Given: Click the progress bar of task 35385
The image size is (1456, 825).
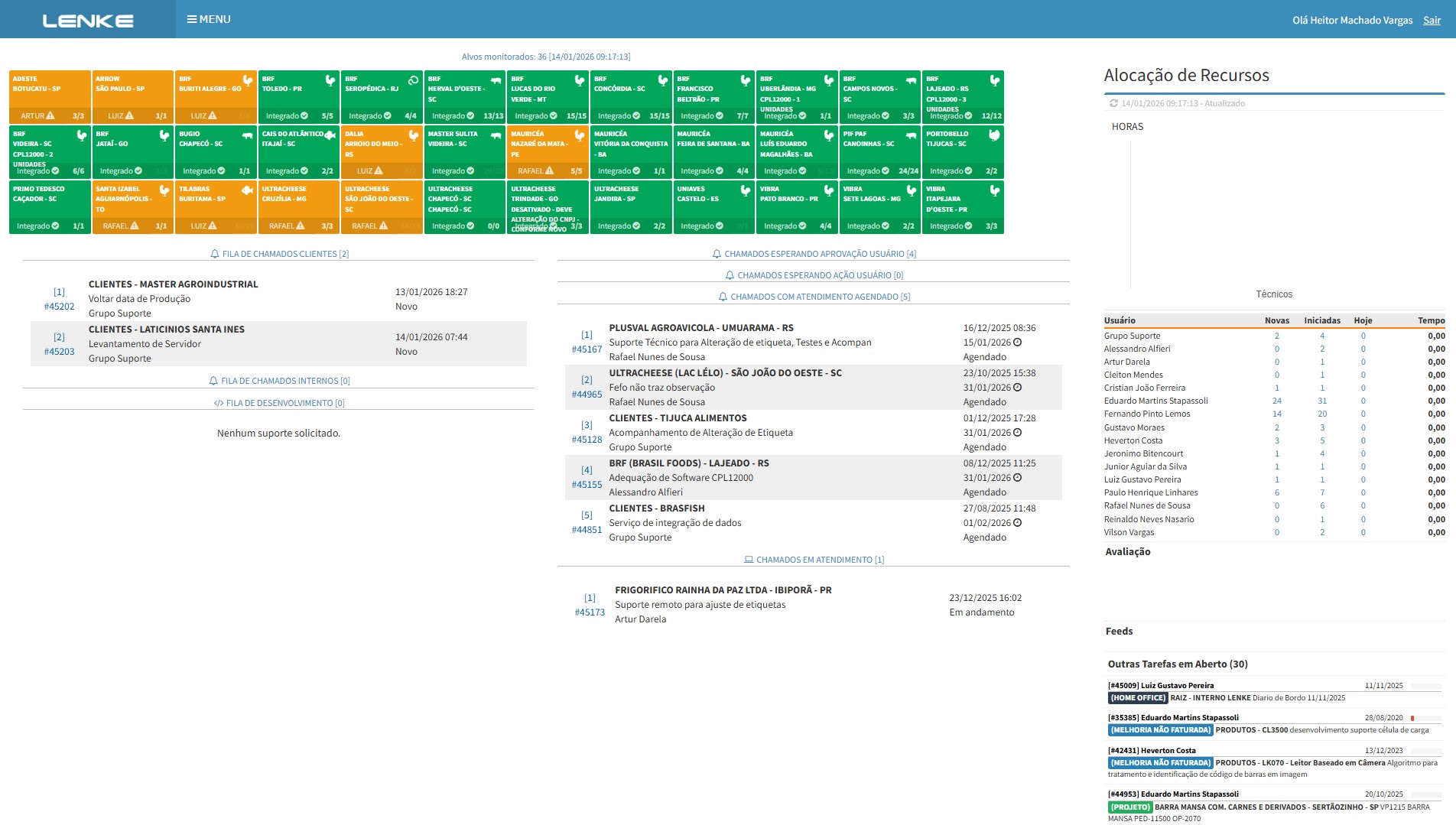Looking at the screenshot, I should (1425, 719).
